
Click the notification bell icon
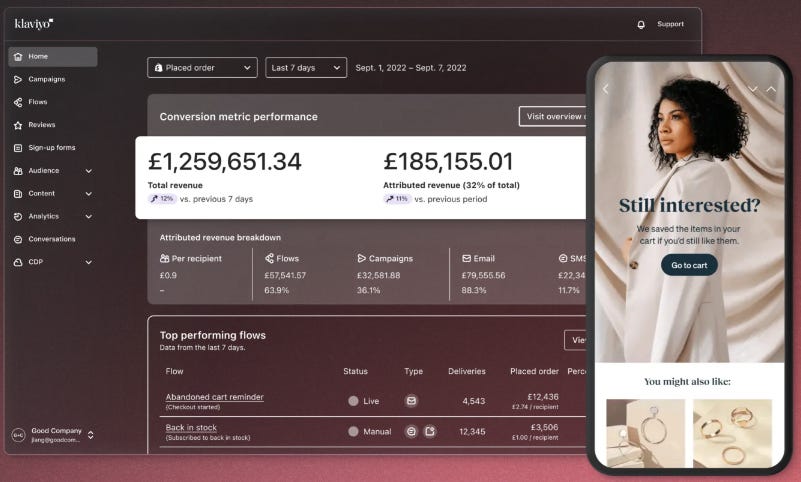point(641,25)
